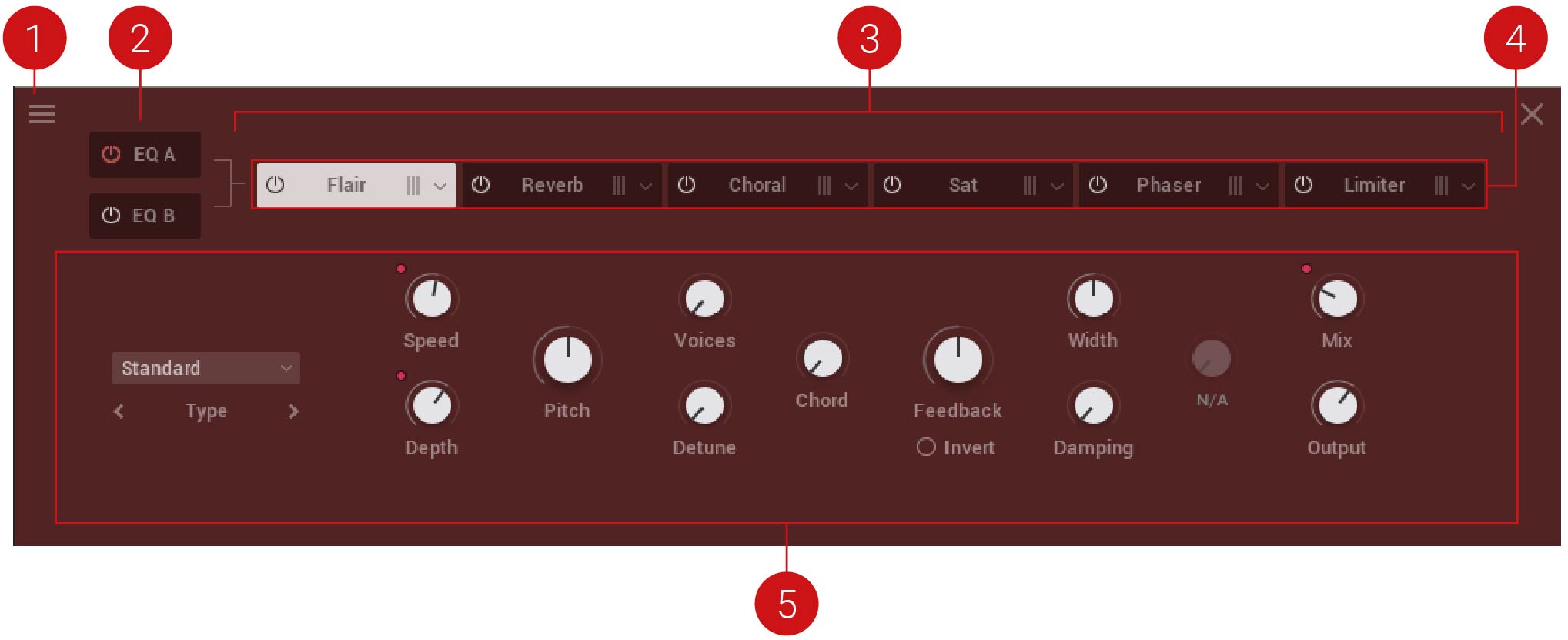Open the Flair effect dropdown arrow

[440, 186]
